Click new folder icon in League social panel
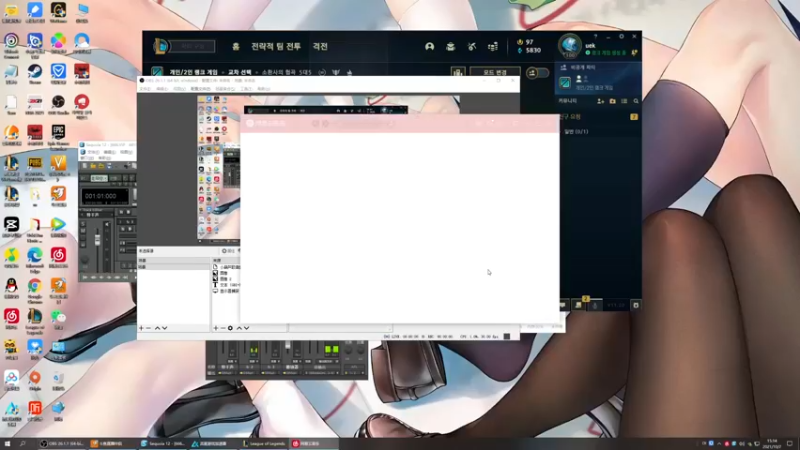800x450 pixels. (612, 101)
